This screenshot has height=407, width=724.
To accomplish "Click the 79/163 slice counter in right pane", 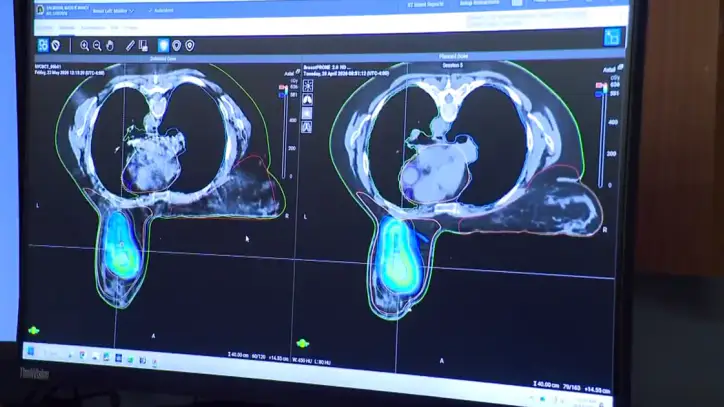I will (573, 387).
